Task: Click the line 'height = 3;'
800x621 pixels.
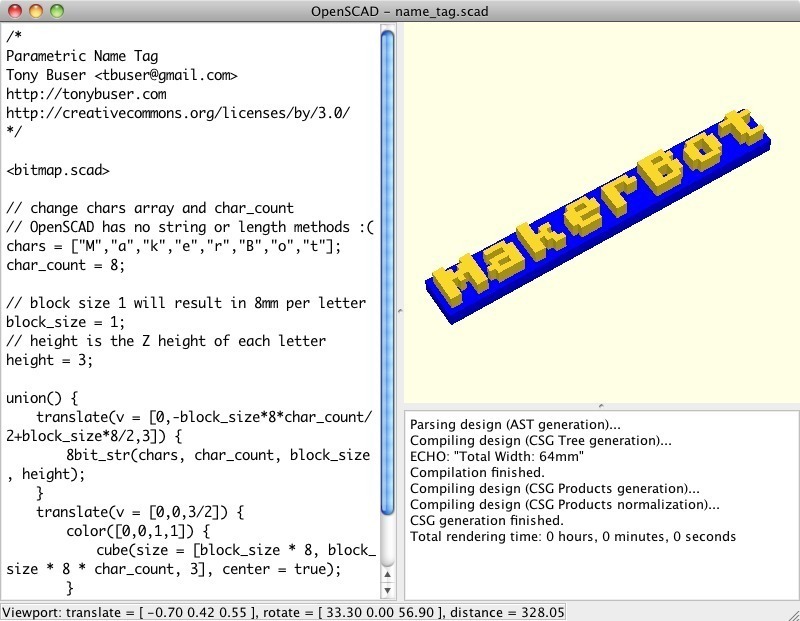Action: click(49, 360)
